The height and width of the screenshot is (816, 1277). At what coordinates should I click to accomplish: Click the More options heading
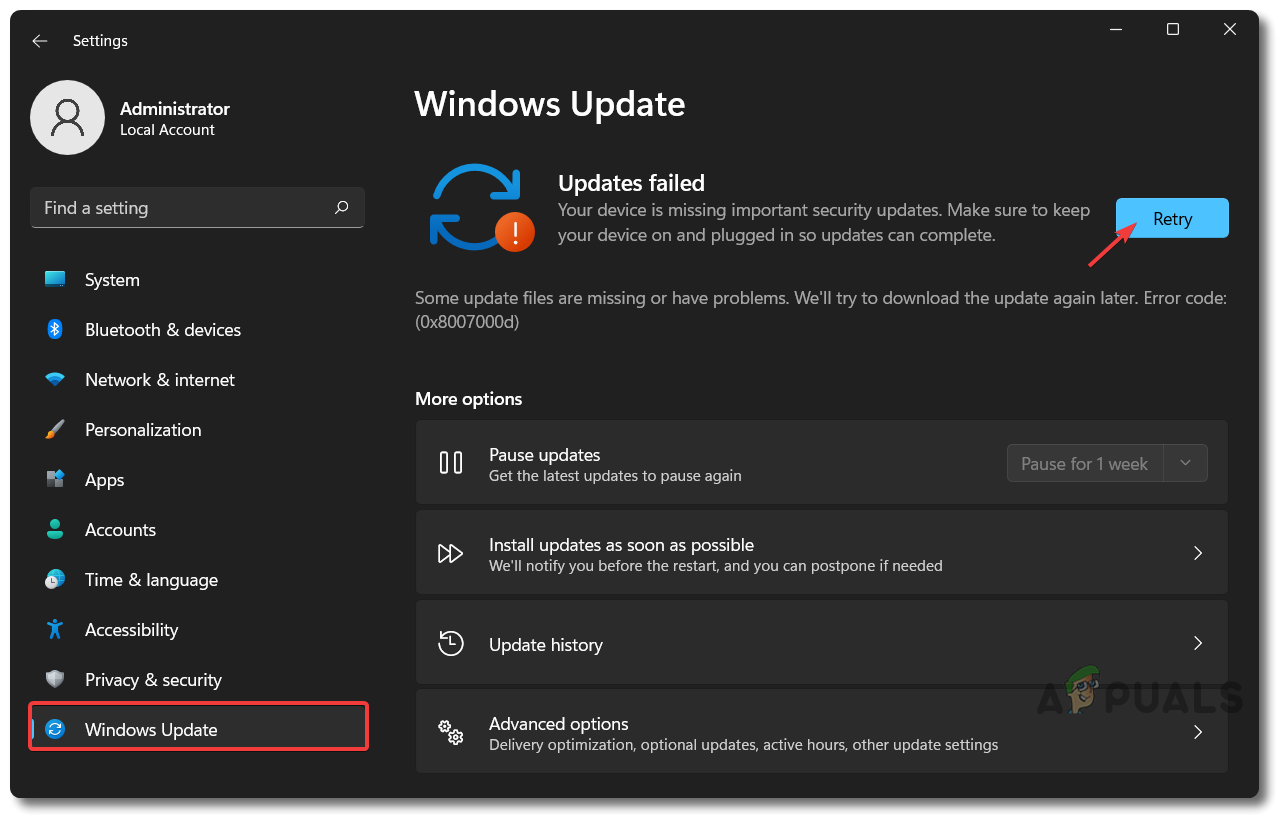(x=469, y=399)
